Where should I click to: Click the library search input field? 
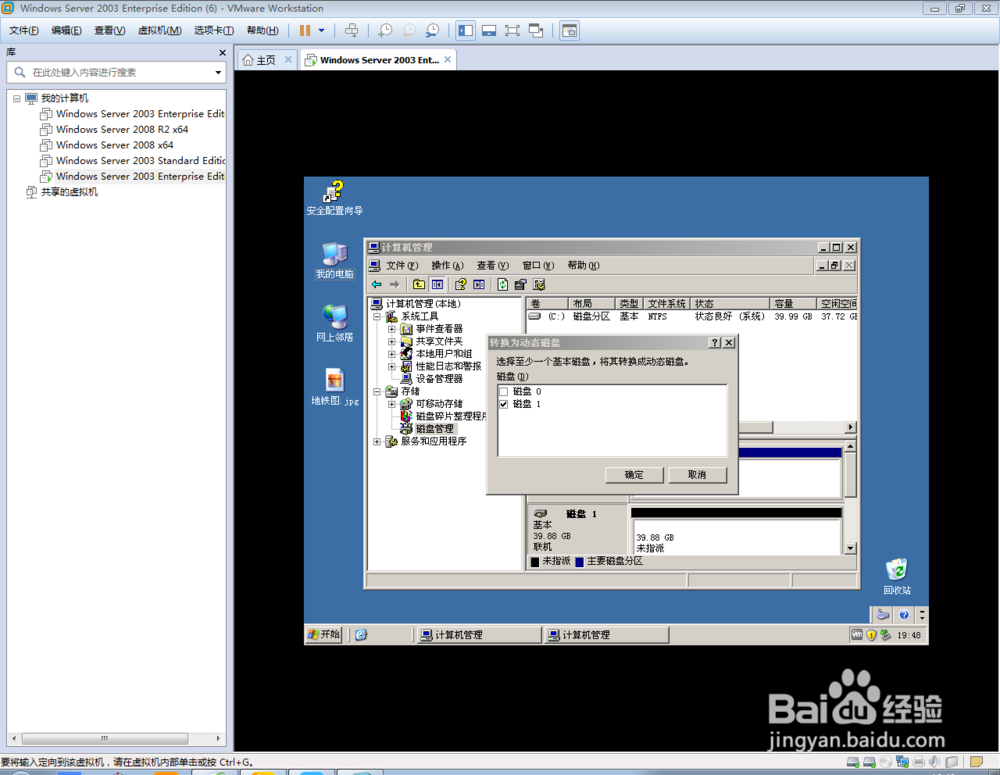[116, 73]
